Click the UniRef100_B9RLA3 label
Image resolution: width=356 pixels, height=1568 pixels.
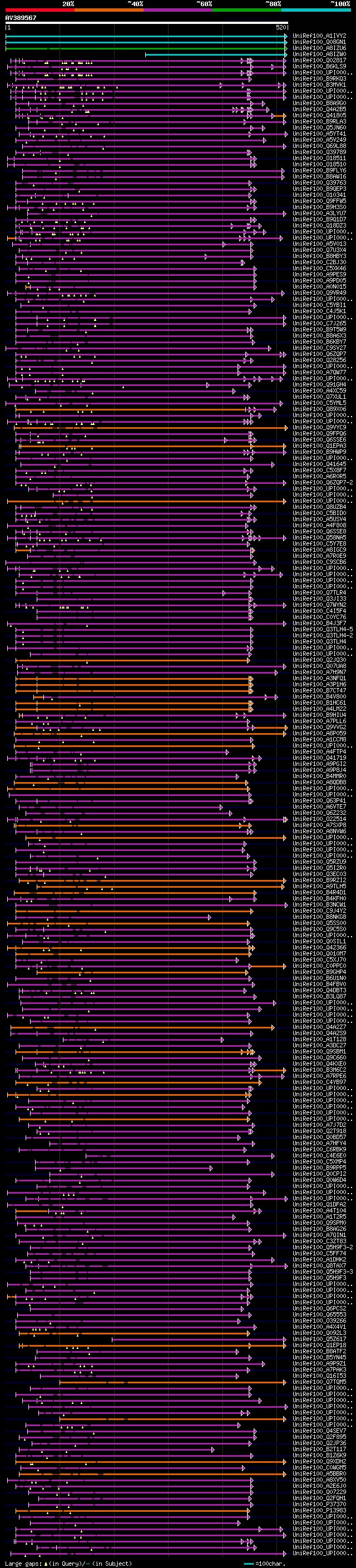pos(319,122)
